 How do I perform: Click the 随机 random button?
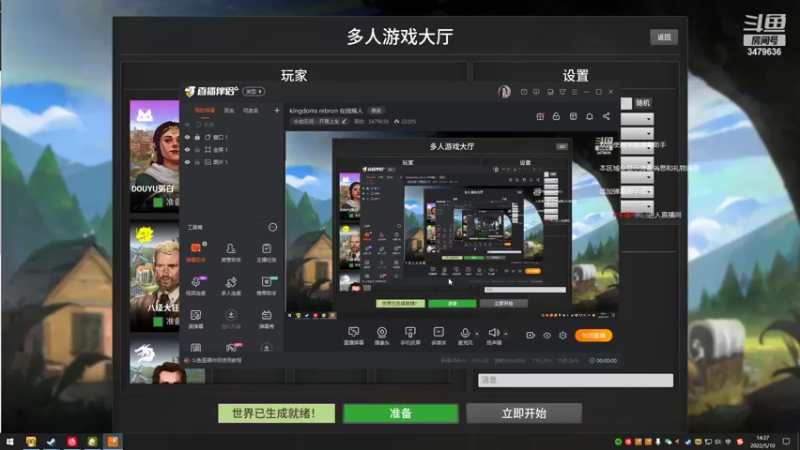[x=643, y=103]
